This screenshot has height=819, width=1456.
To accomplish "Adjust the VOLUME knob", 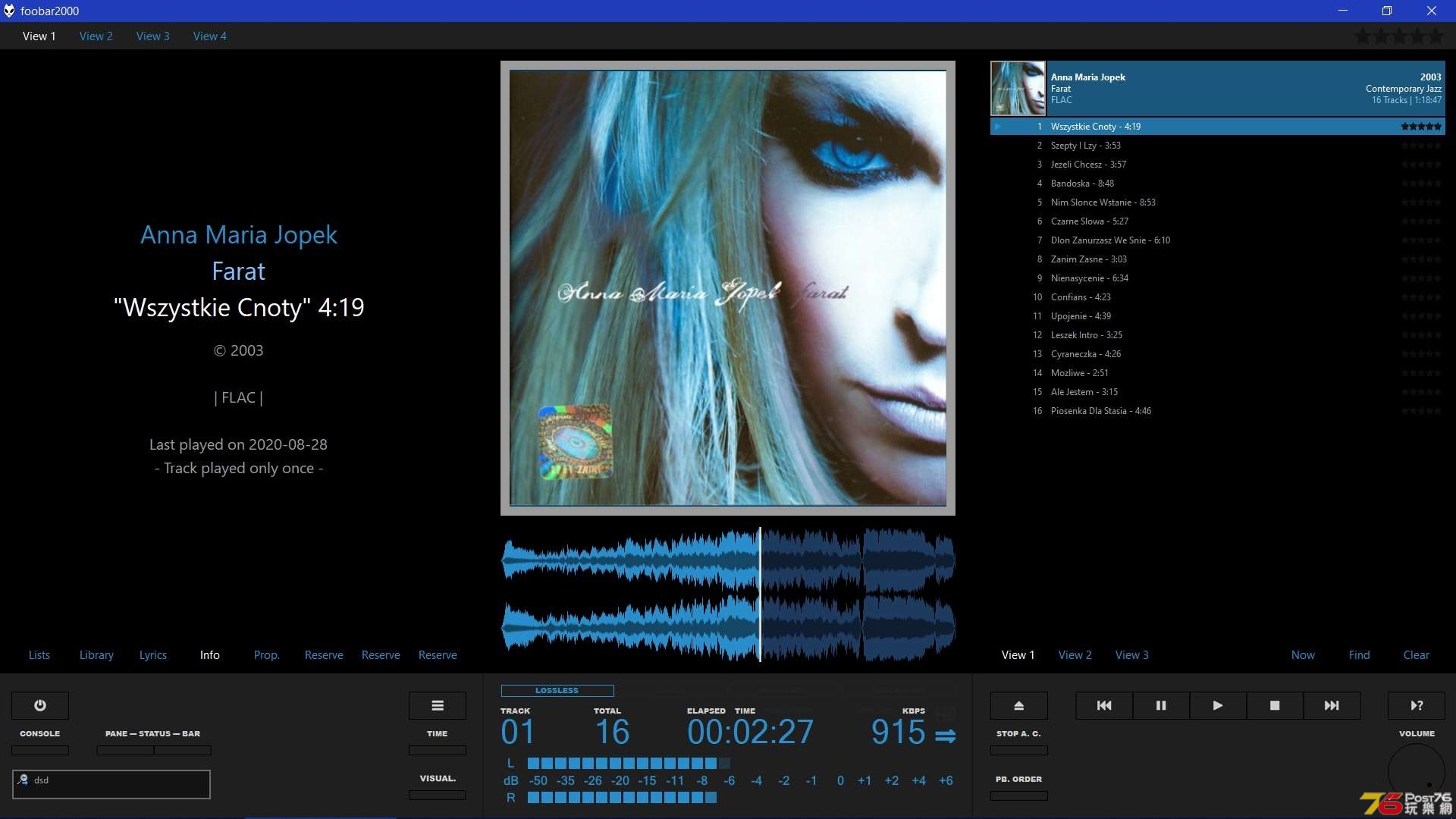I will click(1417, 772).
